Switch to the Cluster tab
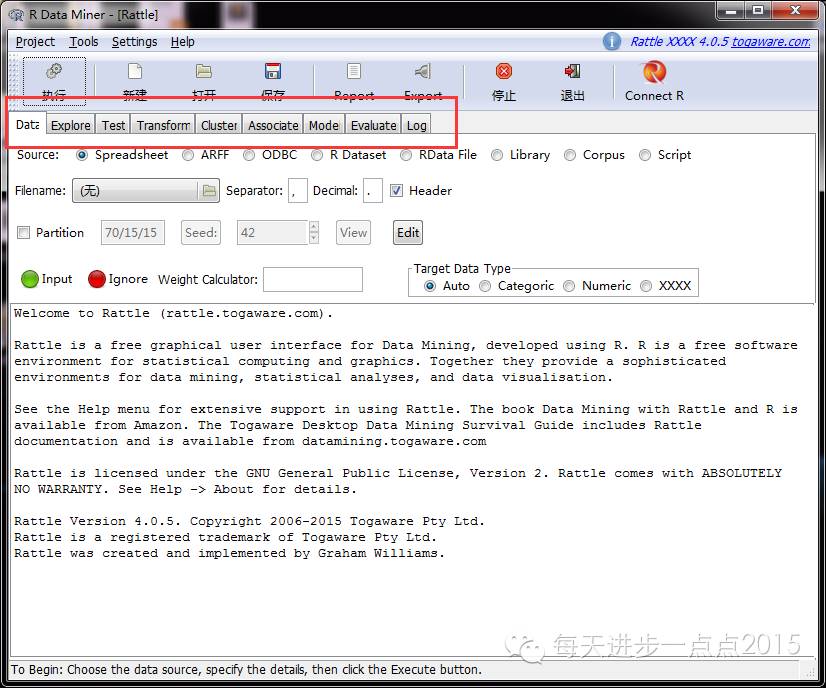The height and width of the screenshot is (688, 826). [219, 125]
